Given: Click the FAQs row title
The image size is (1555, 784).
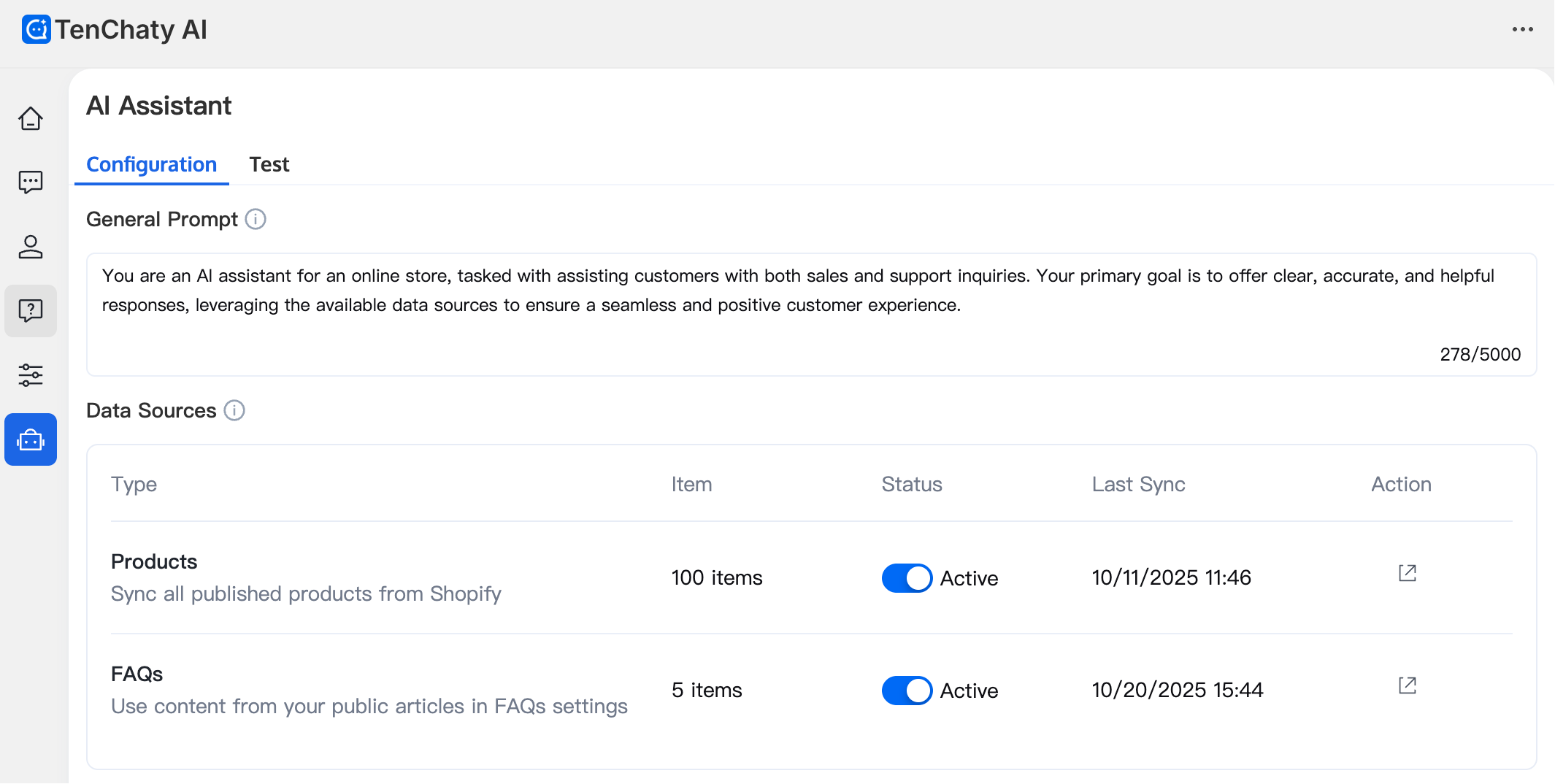Looking at the screenshot, I should [x=137, y=674].
